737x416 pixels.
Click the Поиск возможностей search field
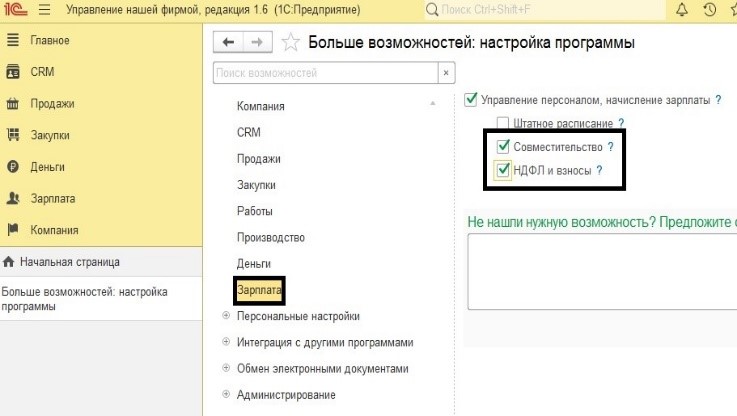[x=325, y=73]
